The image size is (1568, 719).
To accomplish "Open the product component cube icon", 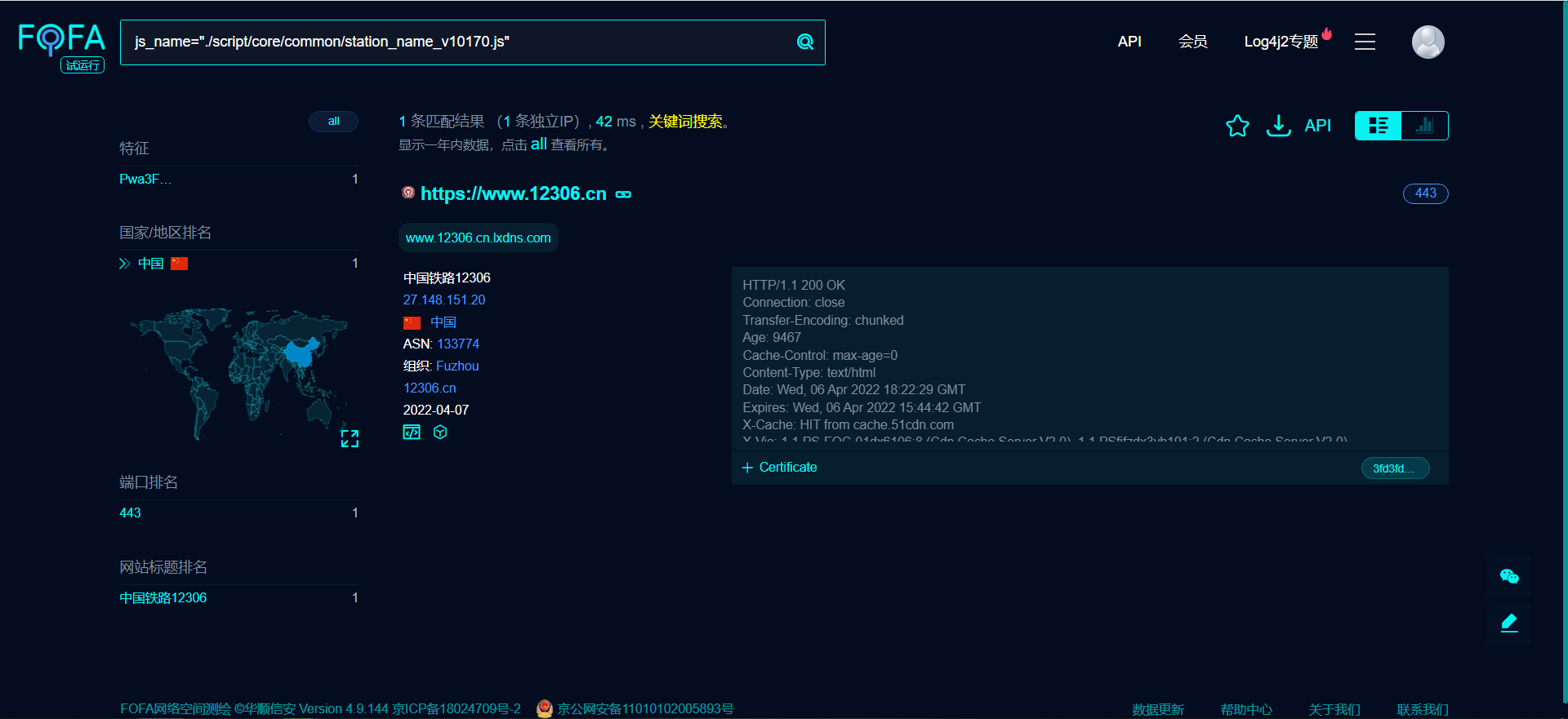I will [x=440, y=432].
